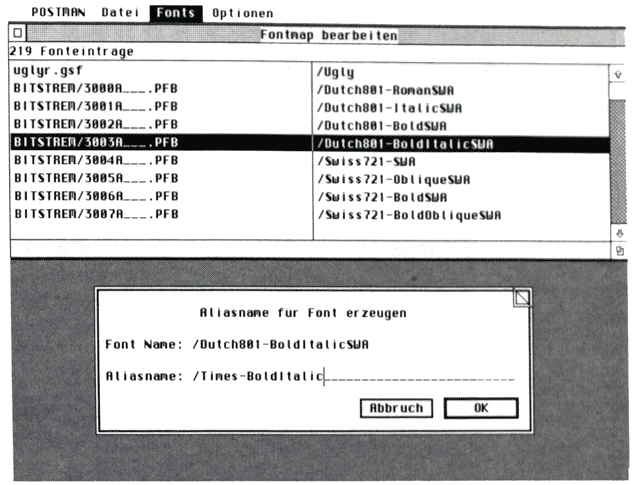Click the scroll down arrow of font list

click(619, 233)
